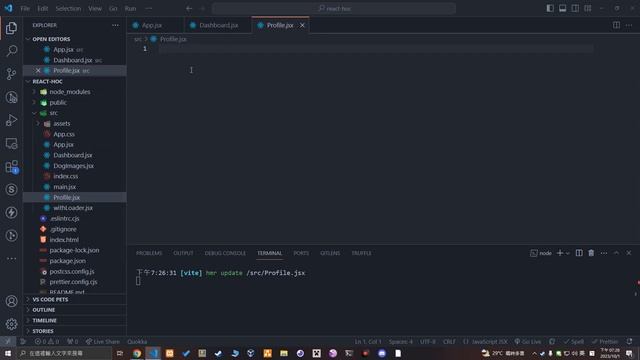Click Explorer more actions ellipsis
Image resolution: width=640 pixels, height=360 pixels.
(x=116, y=25)
